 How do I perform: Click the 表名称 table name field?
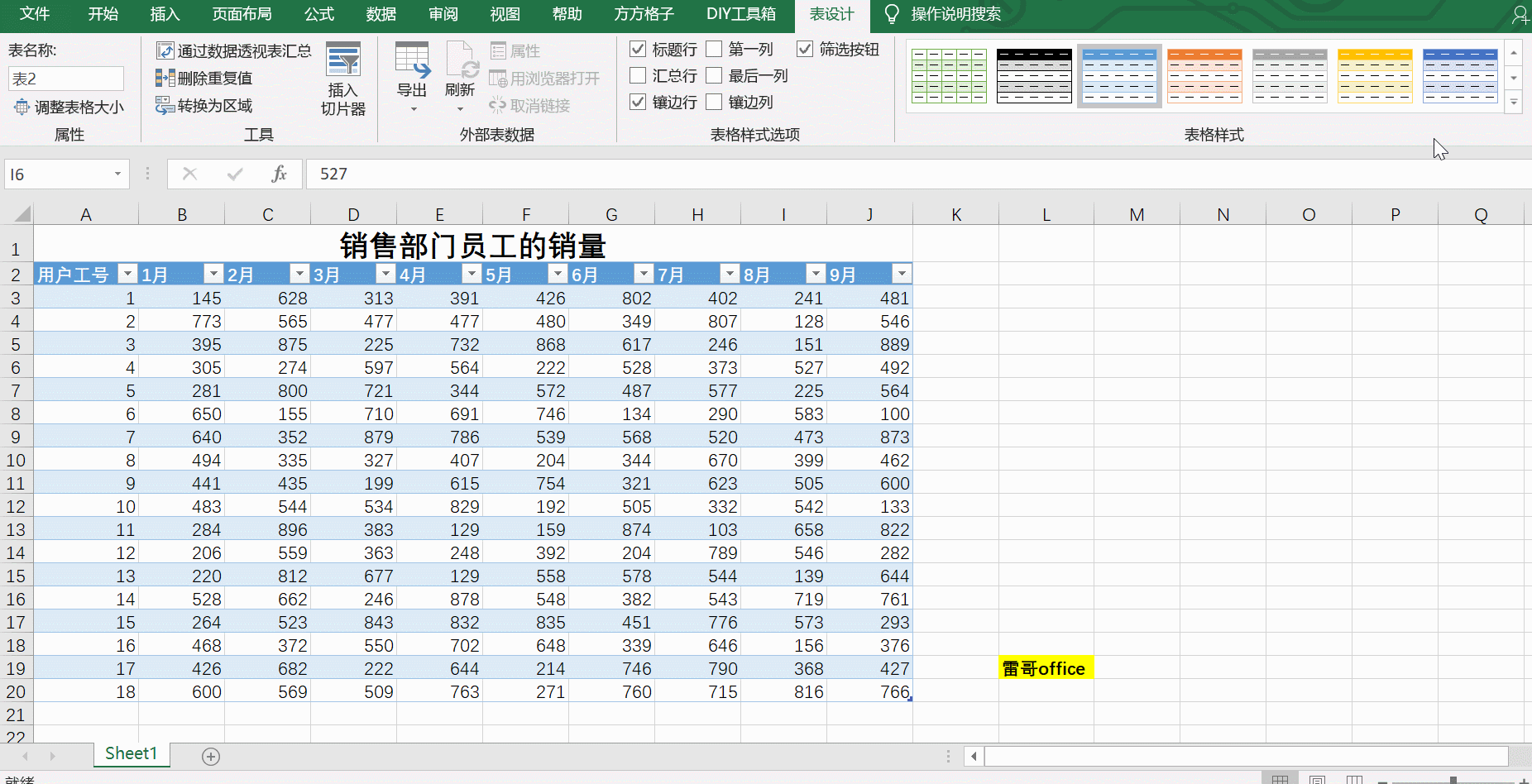coord(66,79)
